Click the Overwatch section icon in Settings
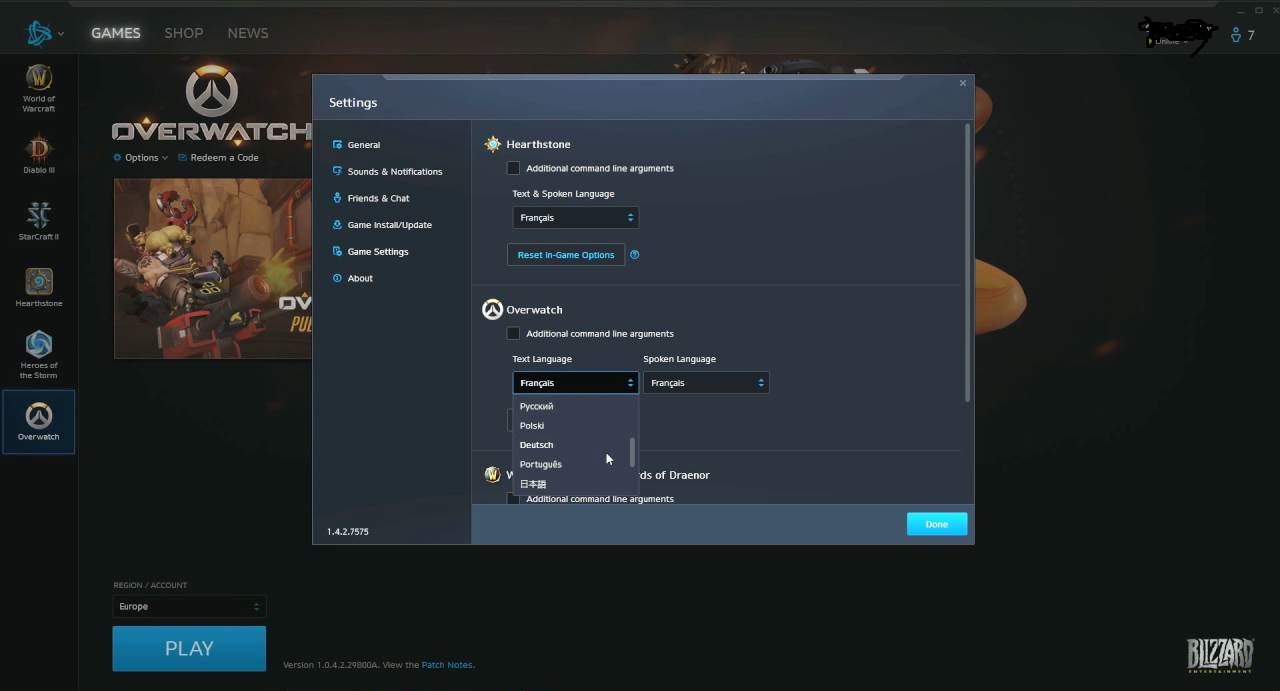1280x691 pixels. point(492,310)
